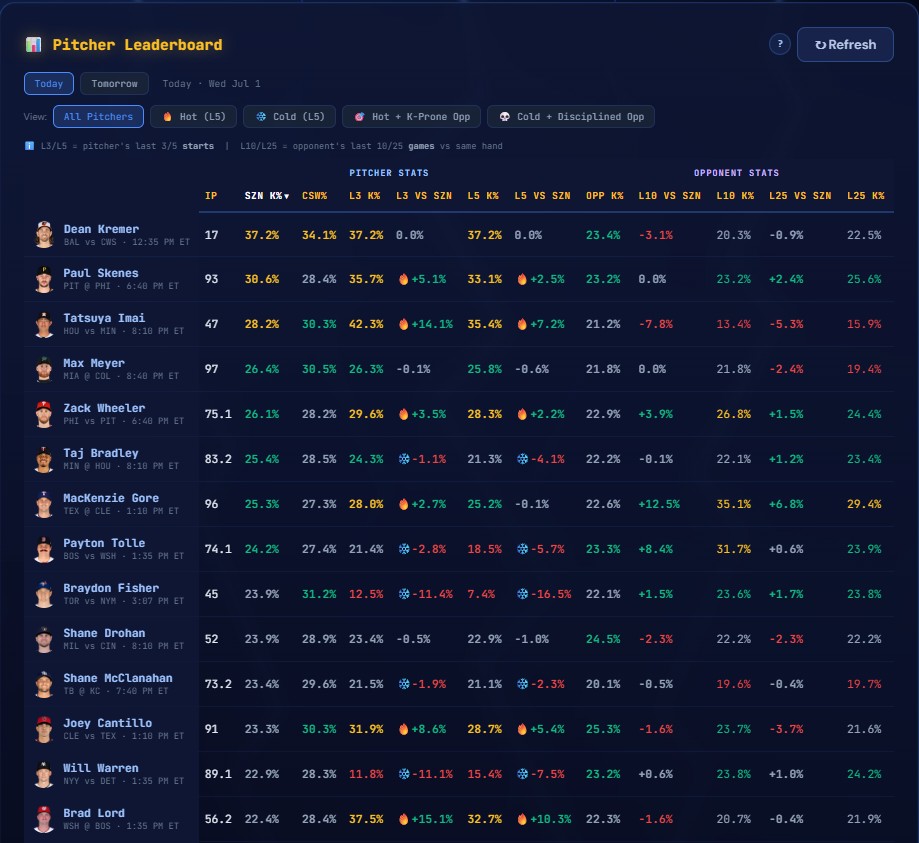Refresh the leaderboard data
This screenshot has height=843, width=919.
tap(845, 45)
